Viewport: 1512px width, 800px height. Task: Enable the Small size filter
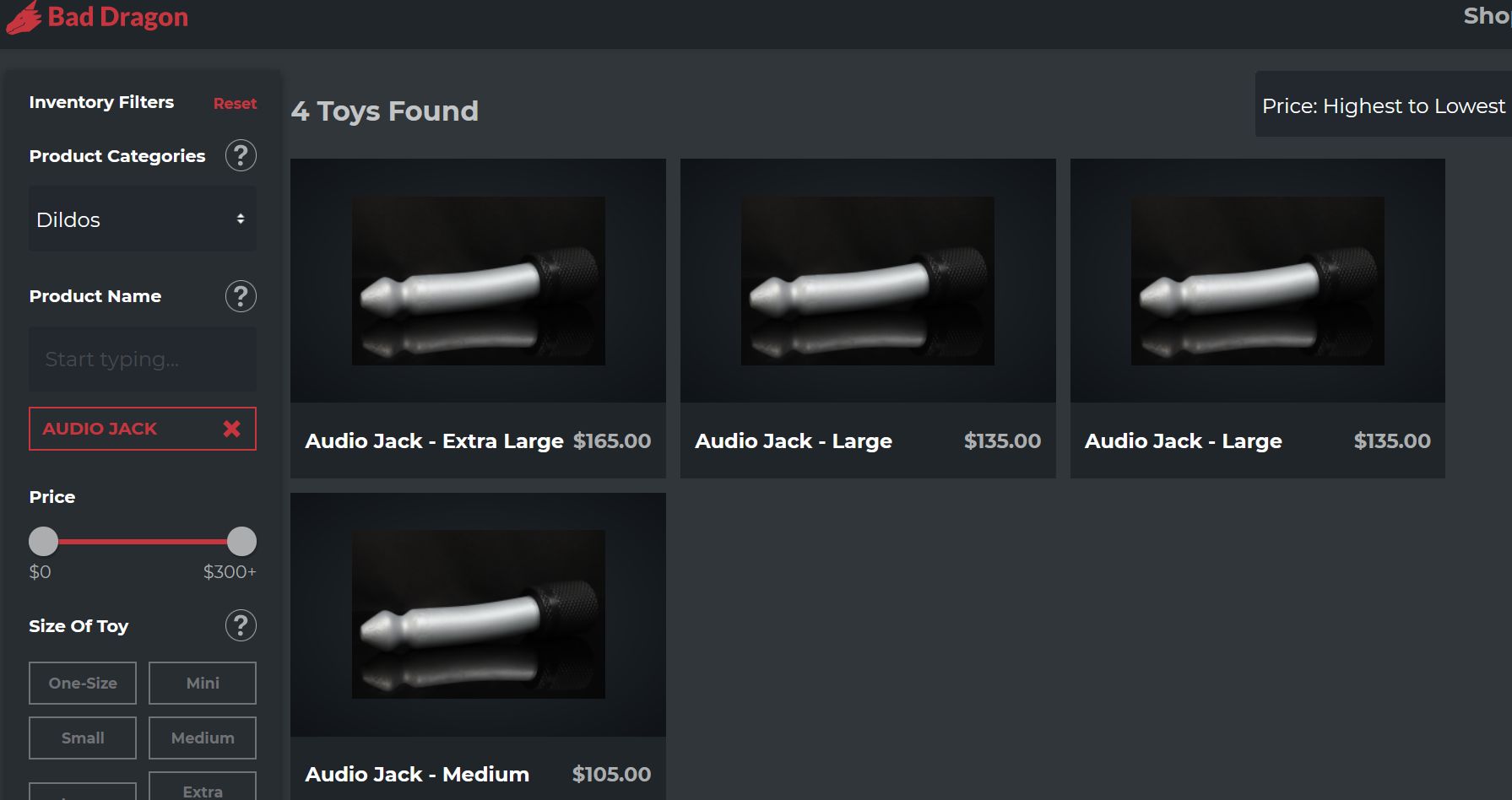(83, 738)
